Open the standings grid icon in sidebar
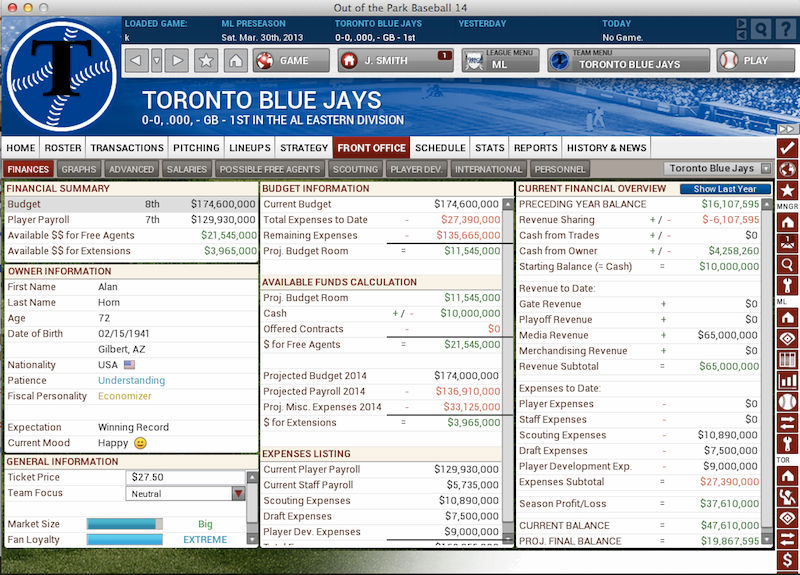This screenshot has height=575, width=800. [x=787, y=359]
